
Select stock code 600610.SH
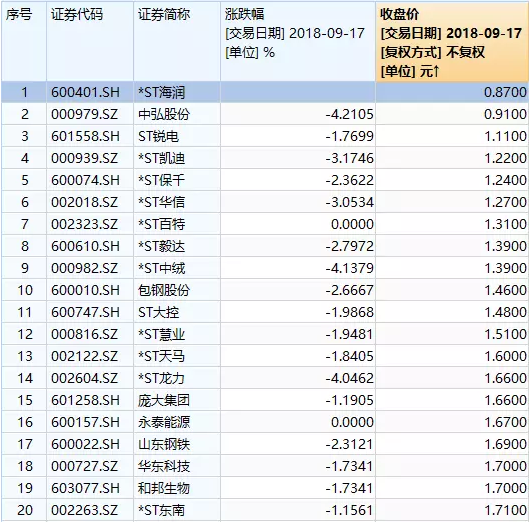tap(85, 246)
